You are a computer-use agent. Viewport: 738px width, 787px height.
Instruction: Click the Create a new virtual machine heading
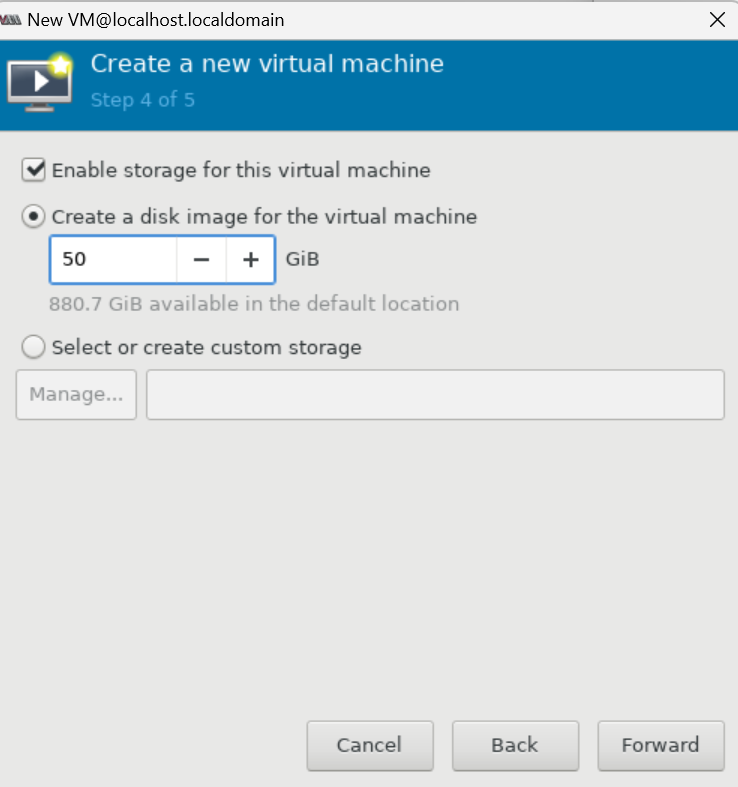(x=267, y=64)
